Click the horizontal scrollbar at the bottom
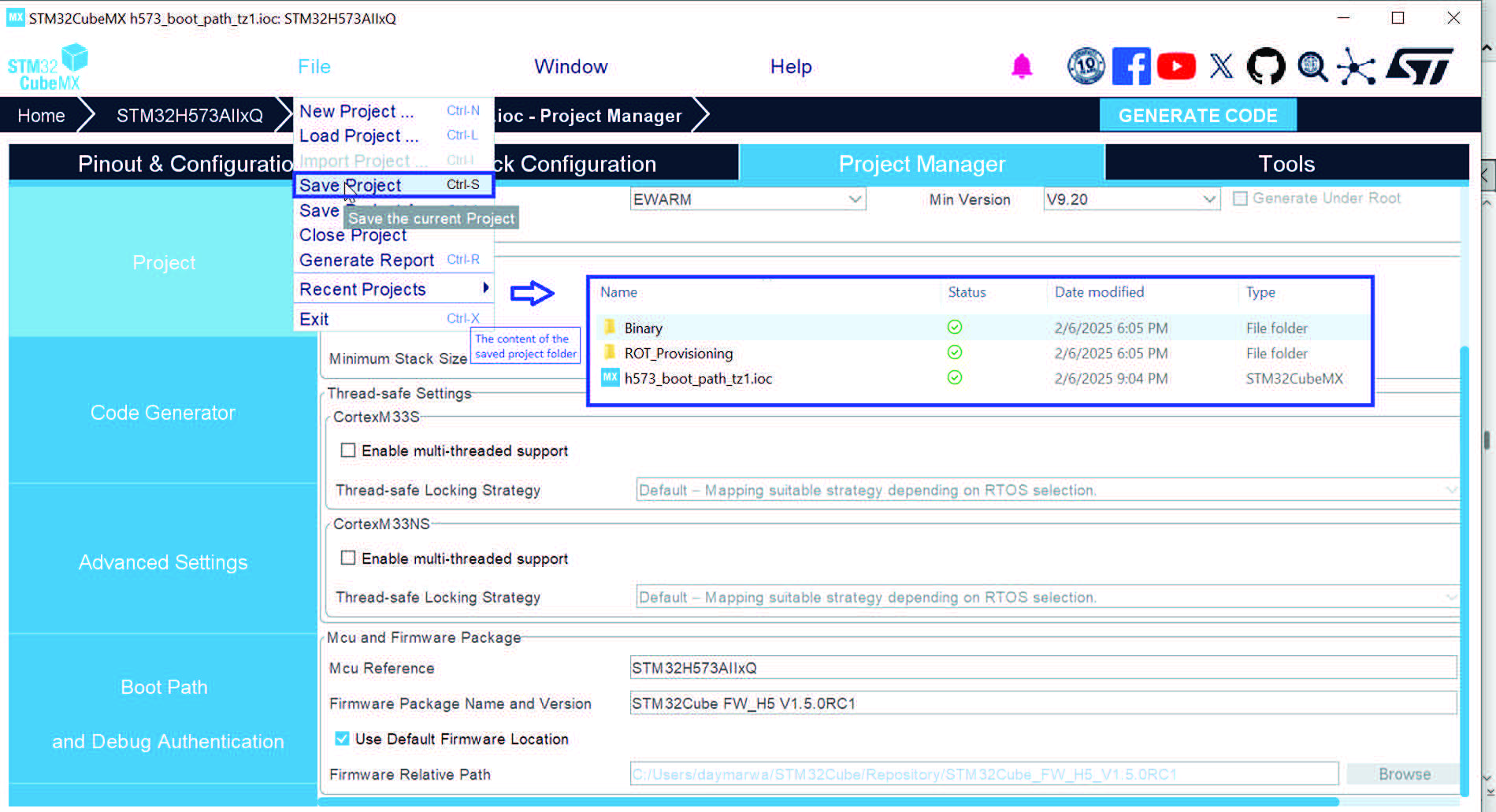This screenshot has height=812, width=1496. click(828, 802)
